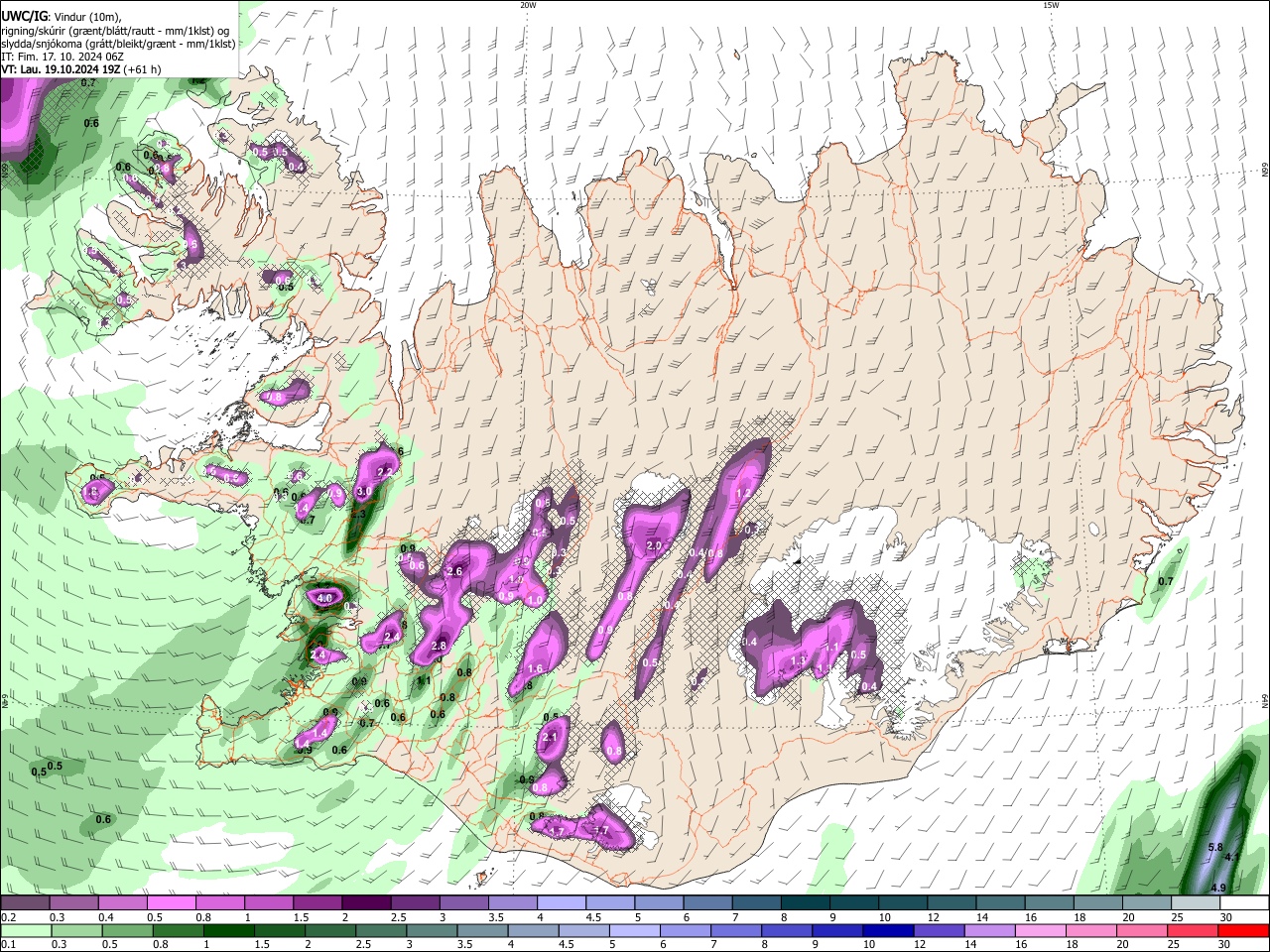This screenshot has height=952, width=1270.
Task: Pick the white 30 swatch, upper legend row
Action: (1244, 903)
